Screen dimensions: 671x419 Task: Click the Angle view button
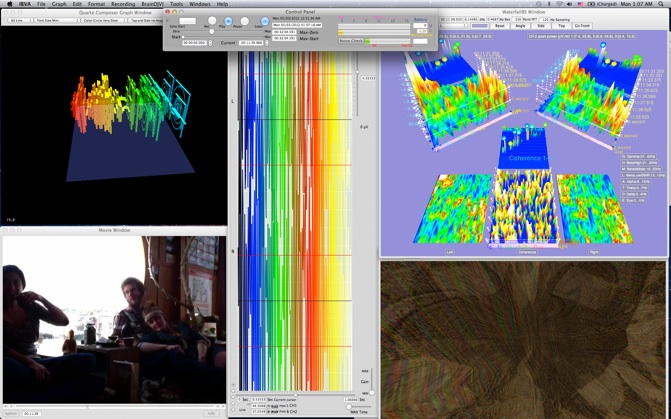click(520, 26)
